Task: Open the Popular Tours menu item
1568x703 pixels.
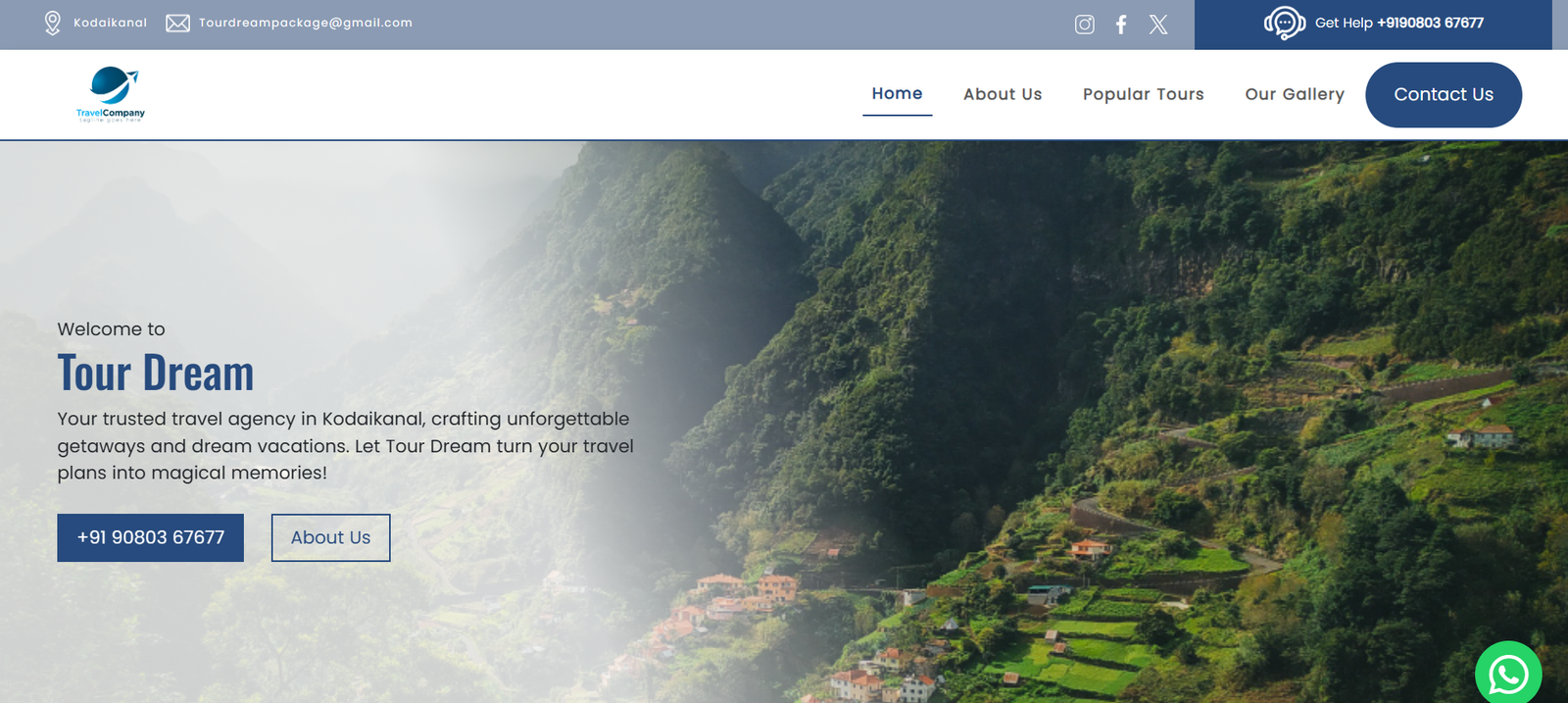Action: [x=1143, y=94]
